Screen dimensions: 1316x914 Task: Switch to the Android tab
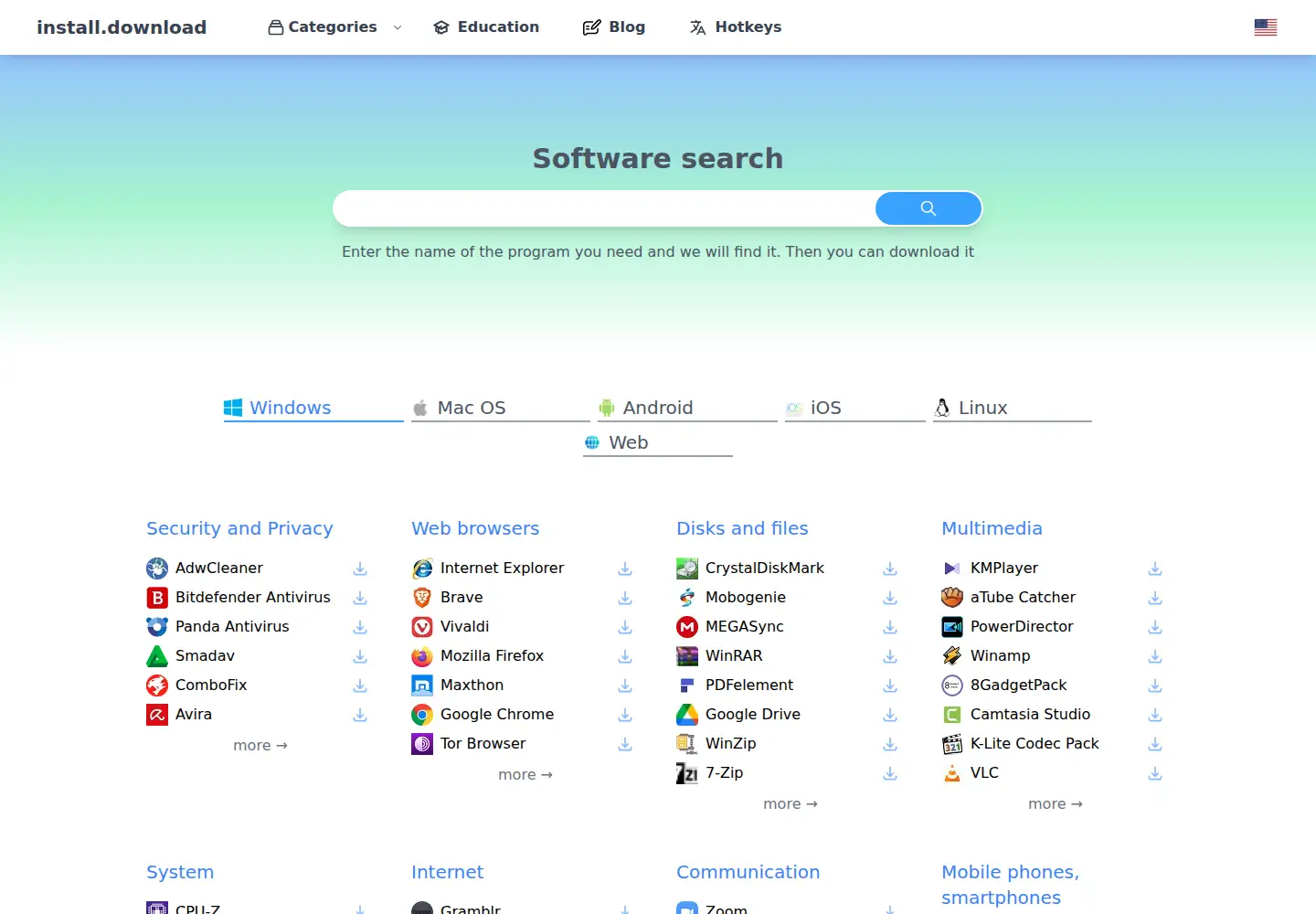coord(687,408)
